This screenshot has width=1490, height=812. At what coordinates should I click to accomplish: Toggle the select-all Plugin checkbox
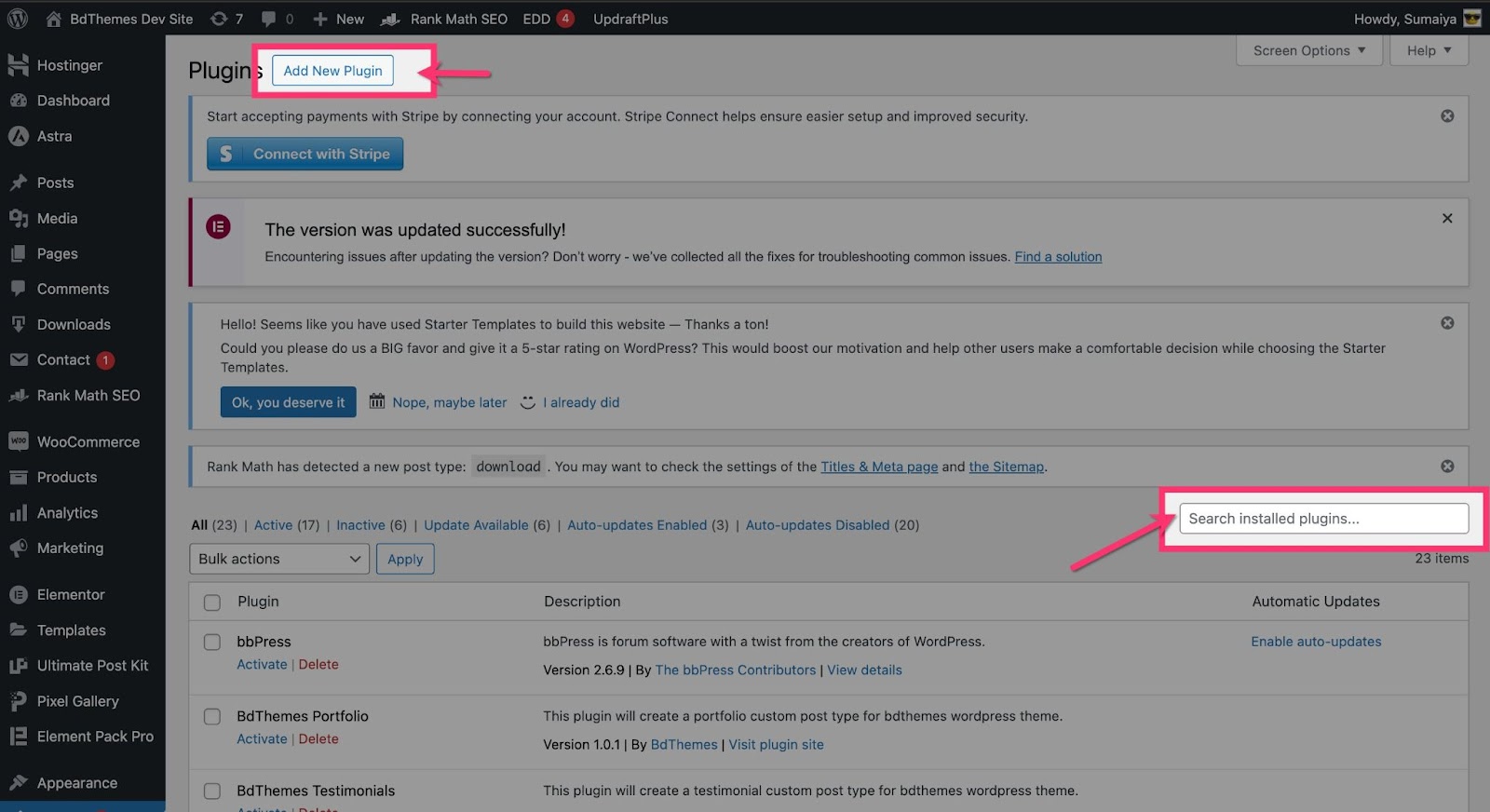pyautogui.click(x=212, y=602)
